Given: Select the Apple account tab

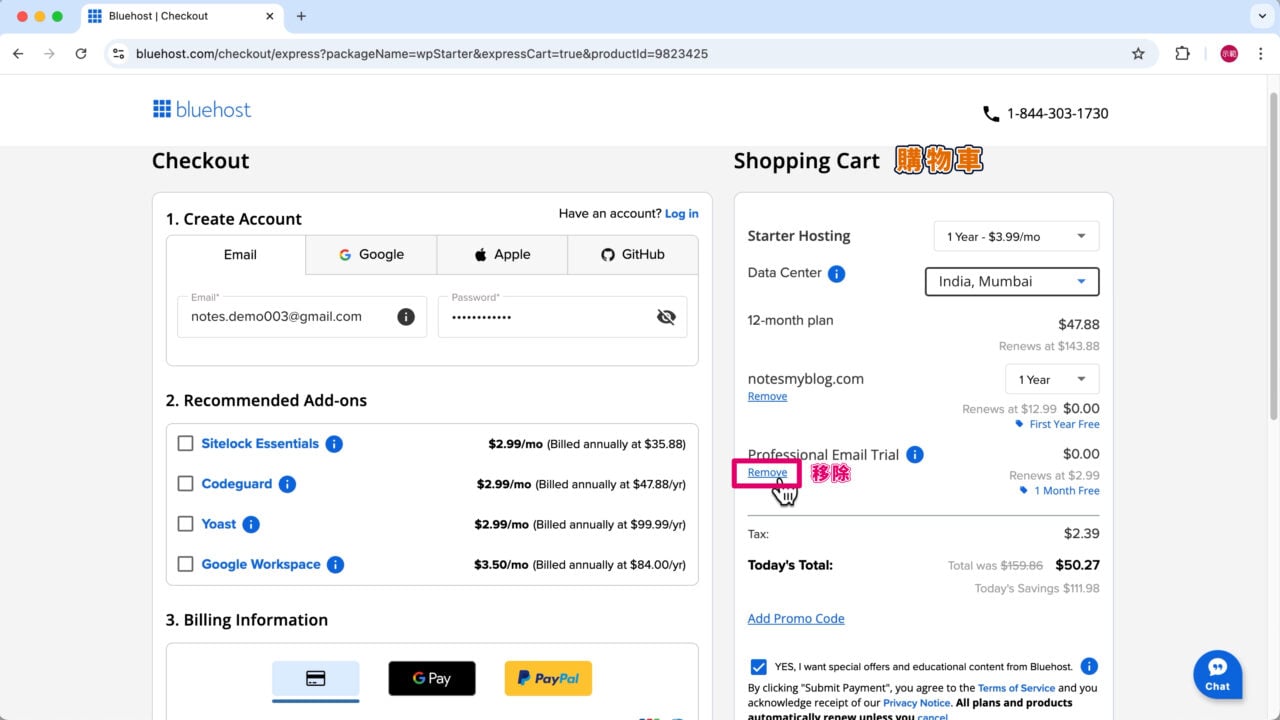Looking at the screenshot, I should (502, 254).
